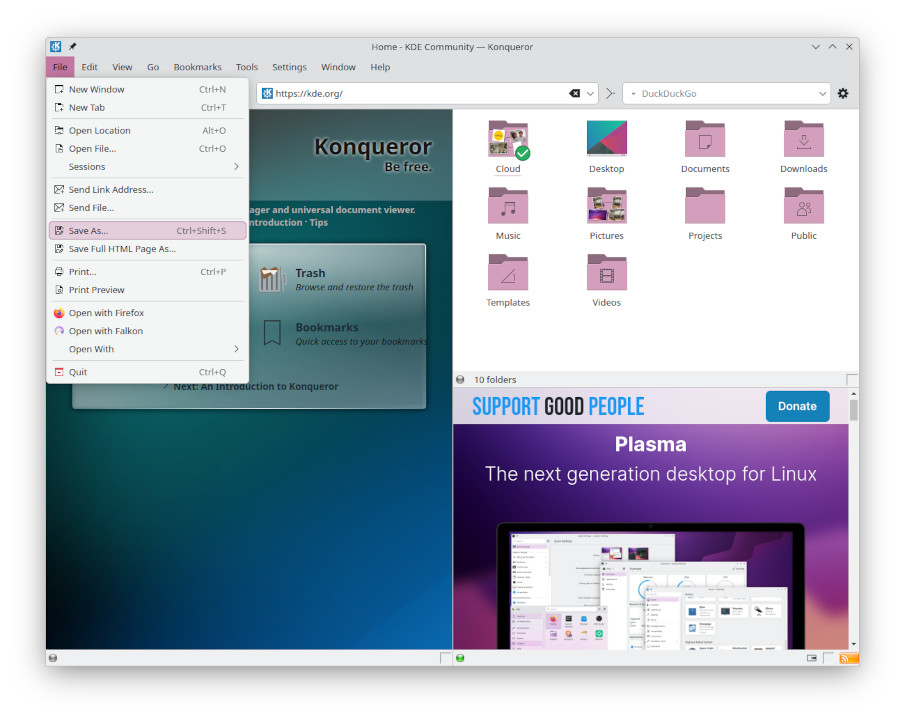This screenshot has height=720, width=905.
Task: Clear the URL using the X icon
Action: tap(573, 93)
